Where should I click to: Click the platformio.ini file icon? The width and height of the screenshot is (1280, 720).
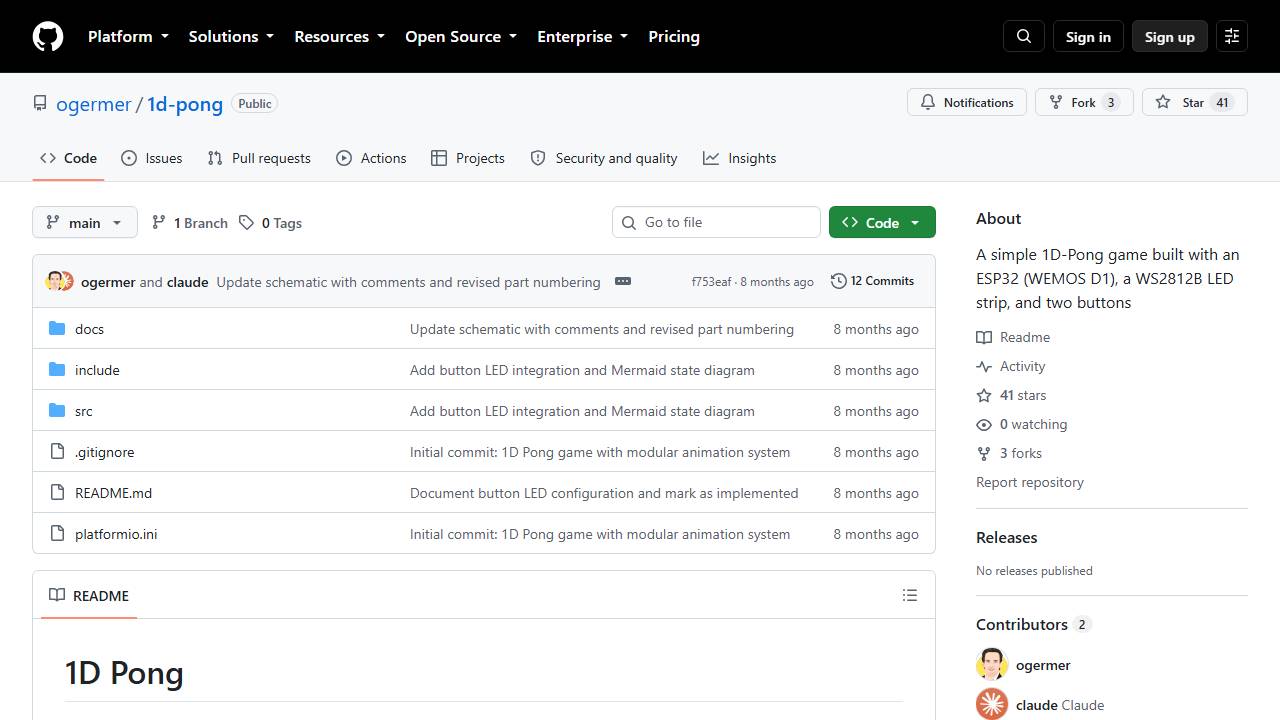click(57, 534)
